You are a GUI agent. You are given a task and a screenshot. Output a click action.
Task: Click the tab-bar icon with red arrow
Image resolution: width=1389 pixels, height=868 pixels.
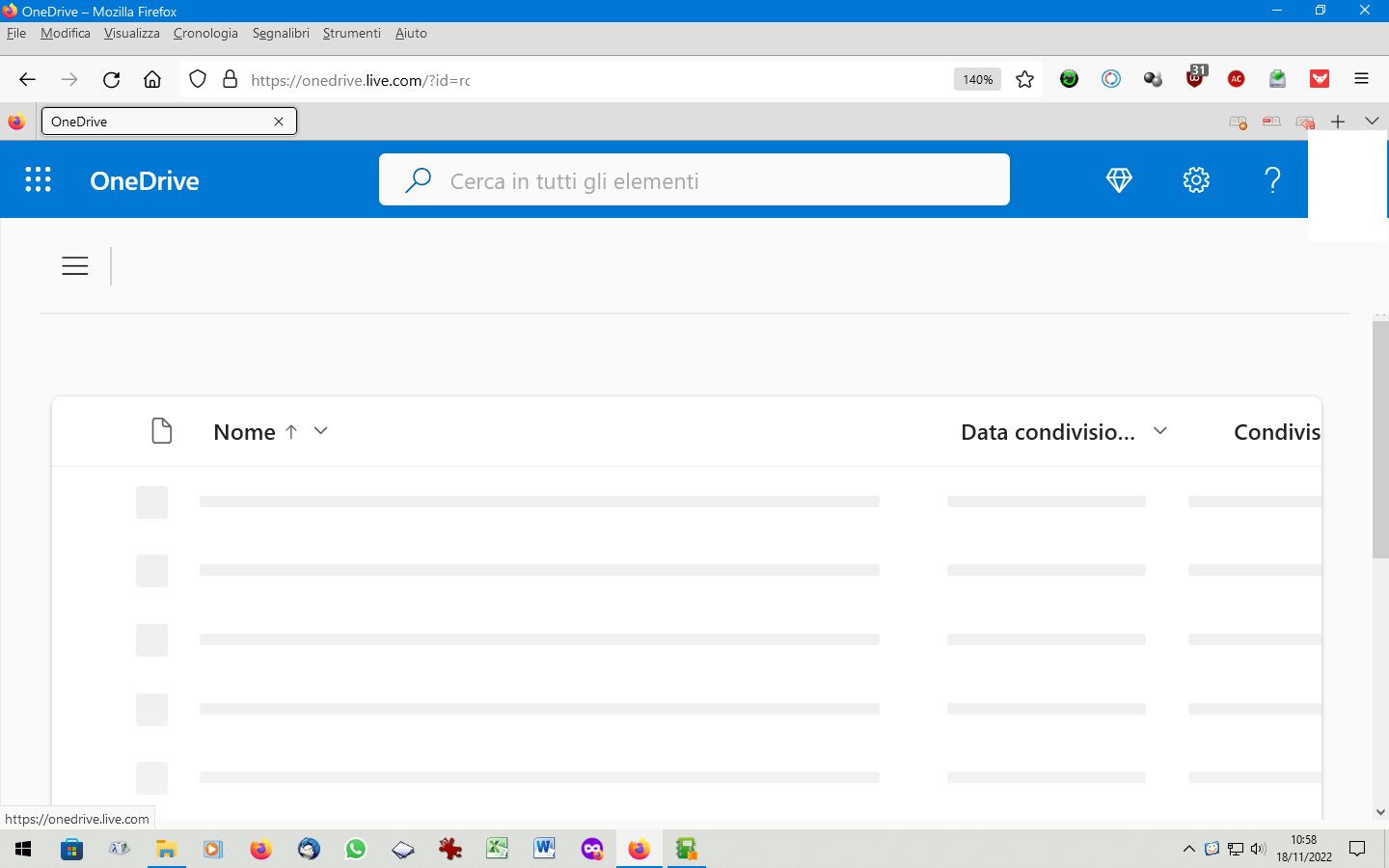pyautogui.click(x=1306, y=122)
